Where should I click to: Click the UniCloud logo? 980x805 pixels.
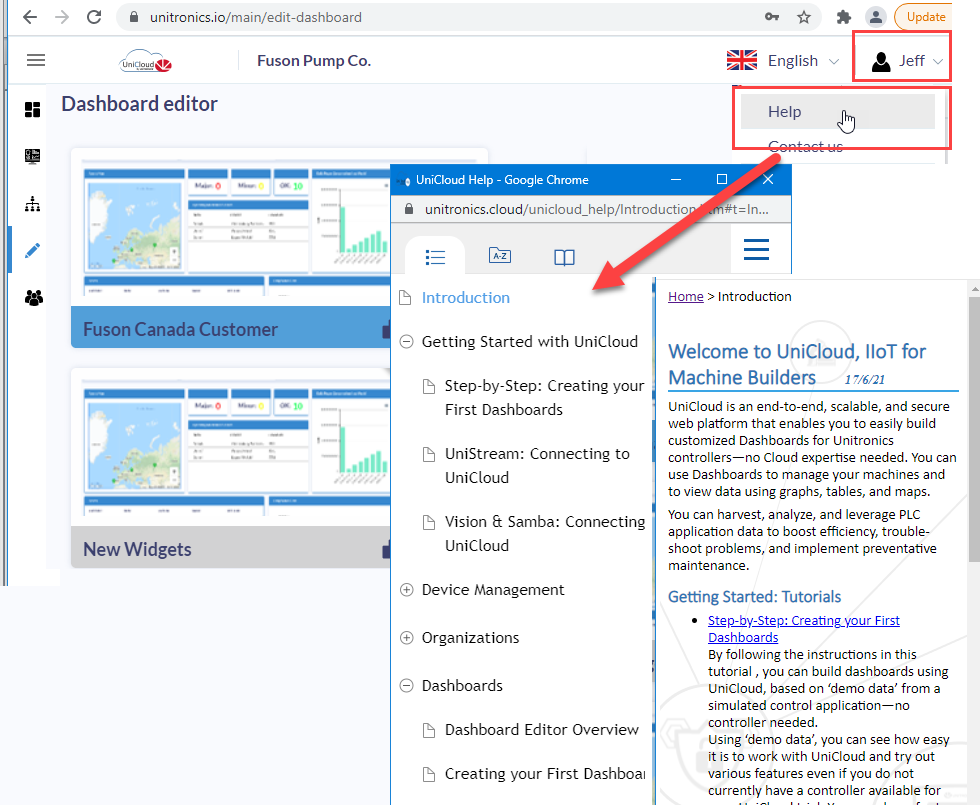point(146,61)
